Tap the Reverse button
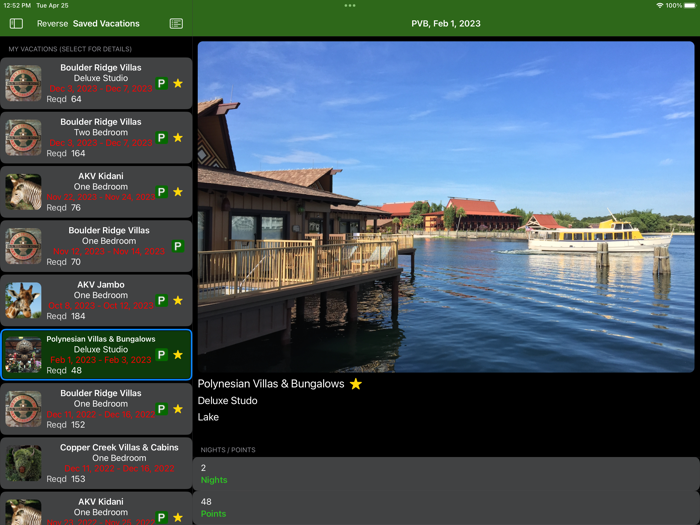Screen dimensions: 700x525 pyautogui.click(x=52, y=23)
